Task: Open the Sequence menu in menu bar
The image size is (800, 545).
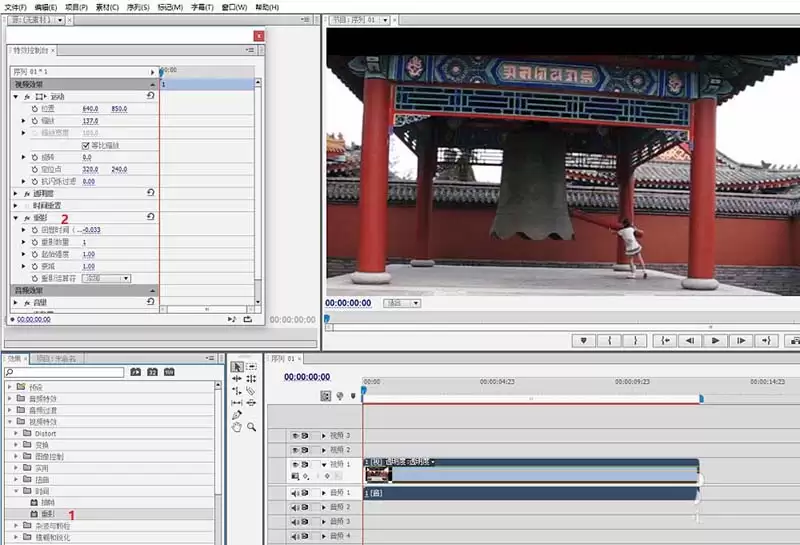Action: (138, 7)
